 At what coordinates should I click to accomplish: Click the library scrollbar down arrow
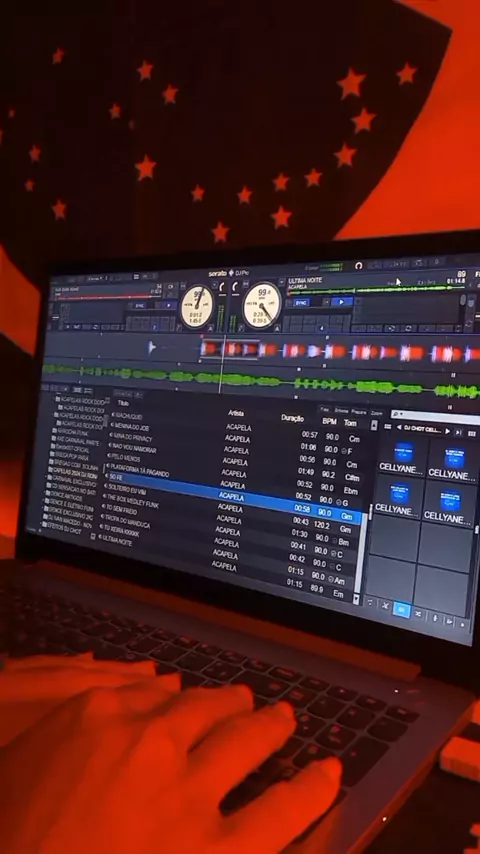coord(357,599)
